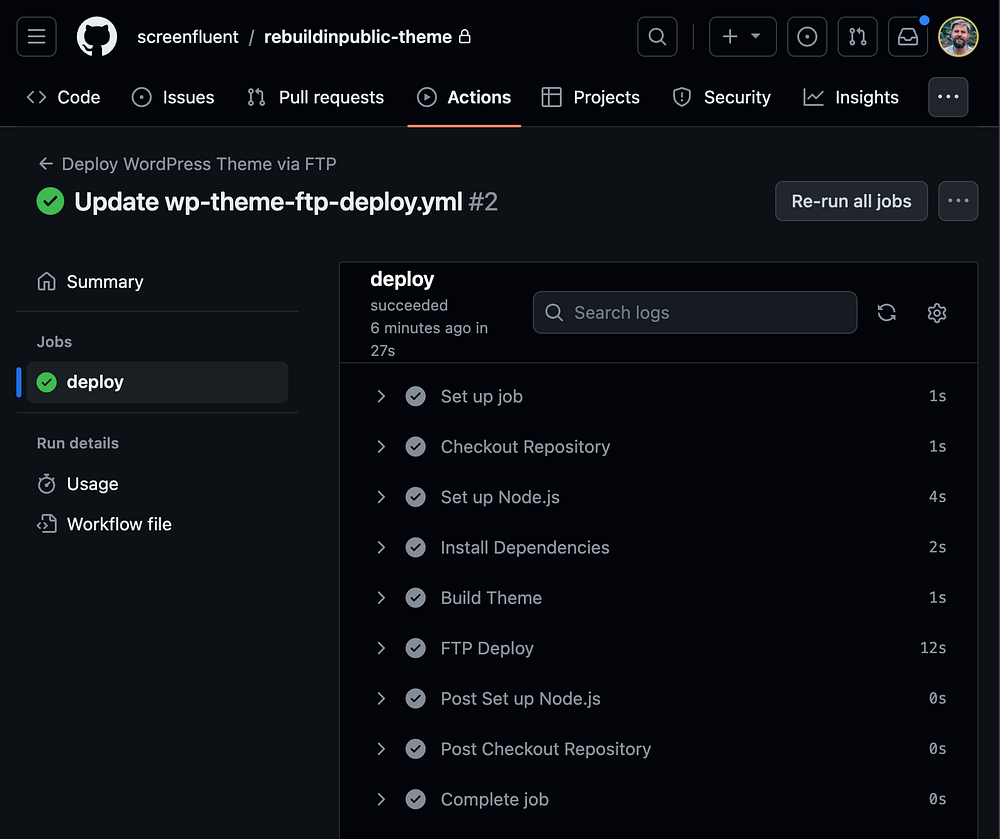Viewport: 1000px width, 839px height.
Task: Open the search magnifier in header
Action: pos(657,37)
